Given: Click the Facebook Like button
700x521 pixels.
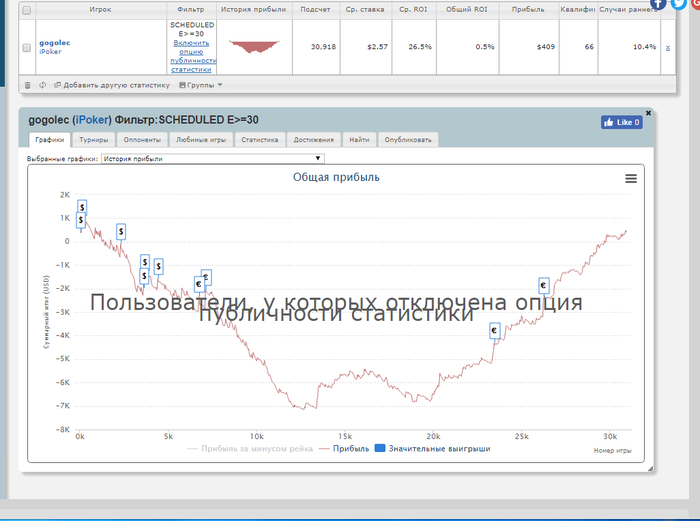Looking at the screenshot, I should [621, 122].
